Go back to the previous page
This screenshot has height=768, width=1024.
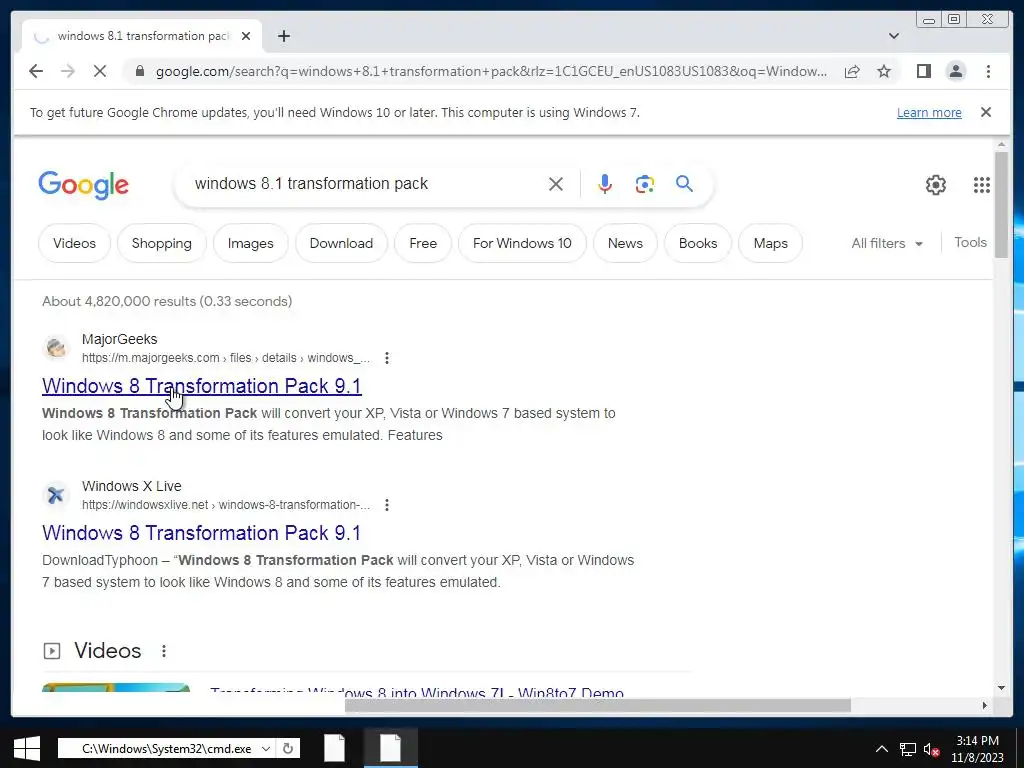pos(36,71)
